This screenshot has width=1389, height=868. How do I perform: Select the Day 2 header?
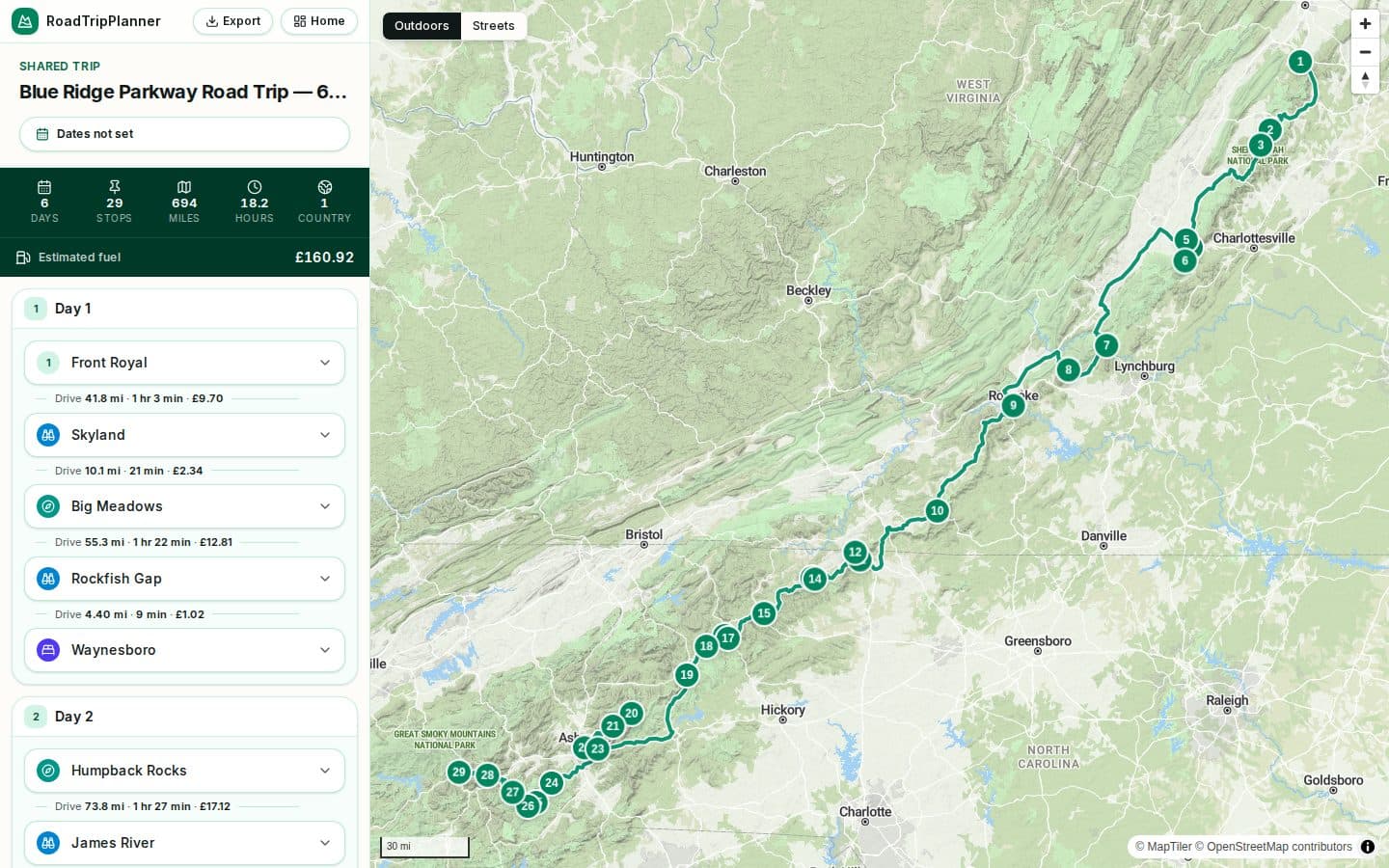[x=184, y=717]
